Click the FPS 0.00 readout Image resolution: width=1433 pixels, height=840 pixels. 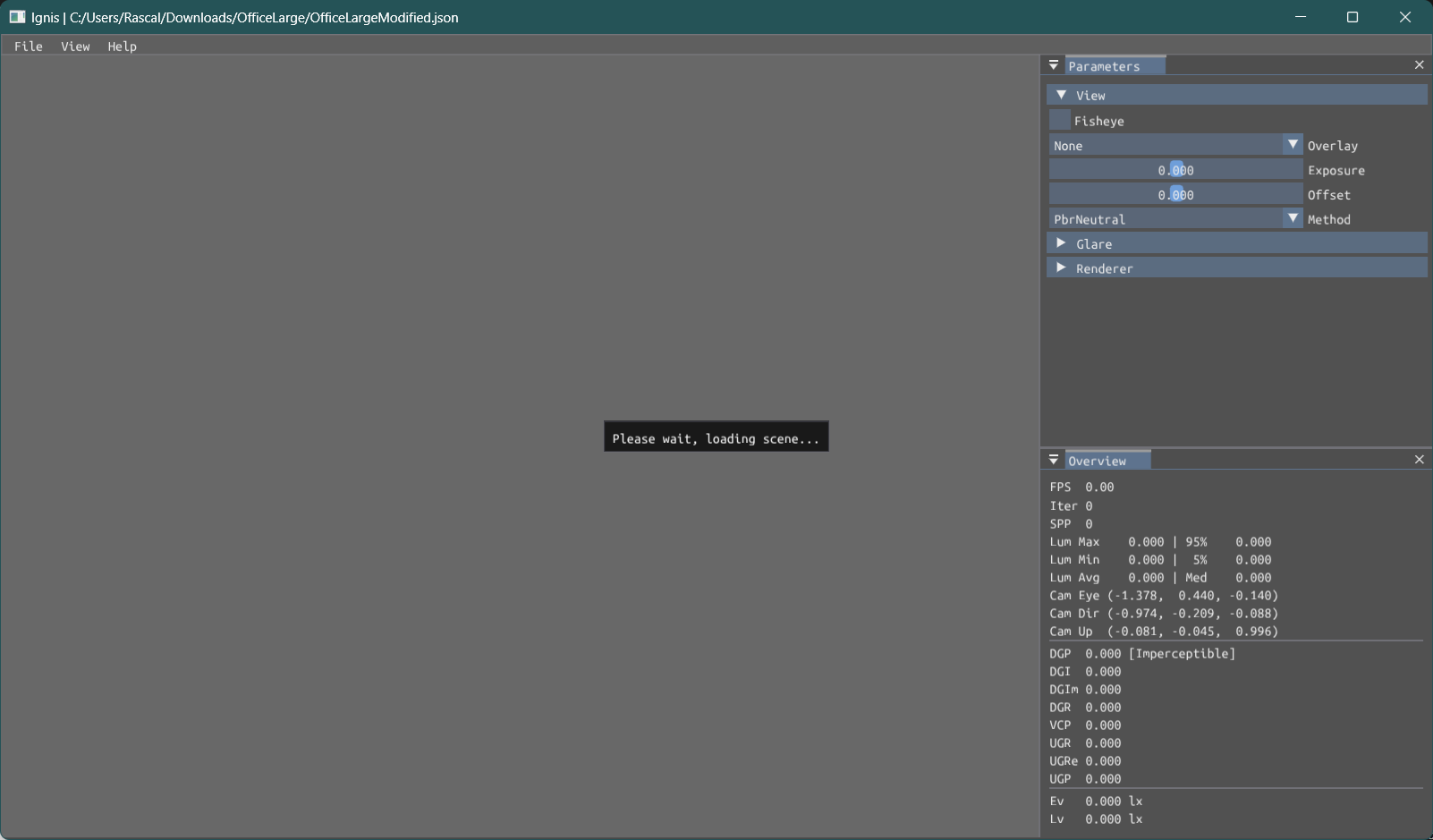click(x=1081, y=488)
